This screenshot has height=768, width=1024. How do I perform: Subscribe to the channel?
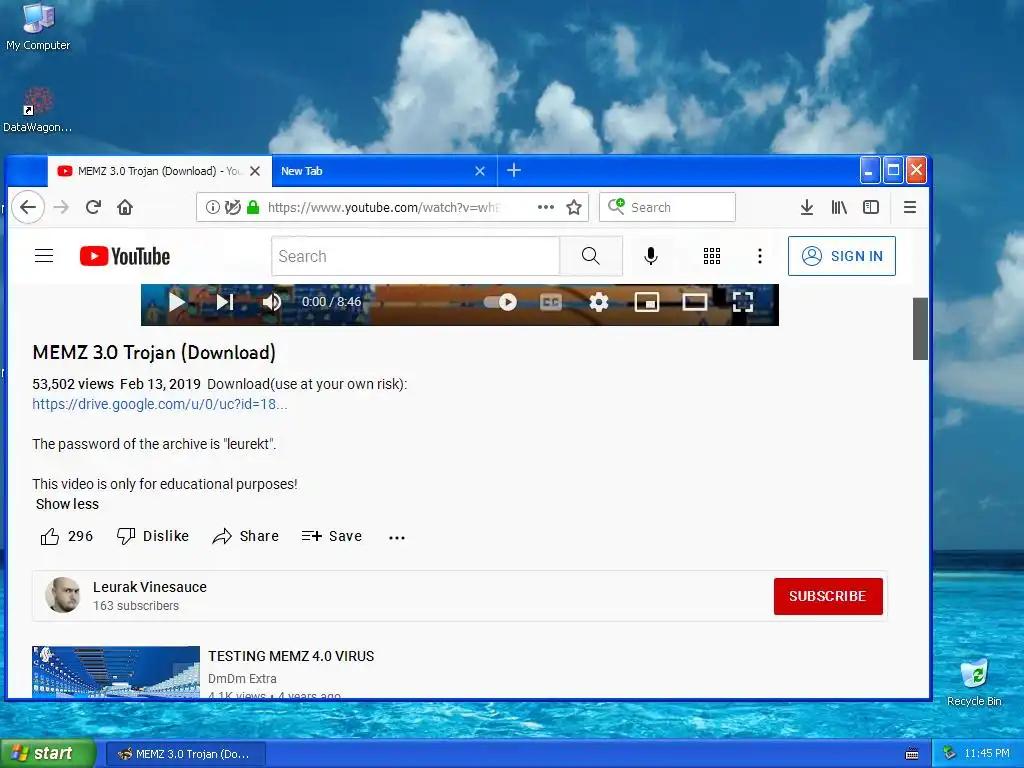pos(828,596)
